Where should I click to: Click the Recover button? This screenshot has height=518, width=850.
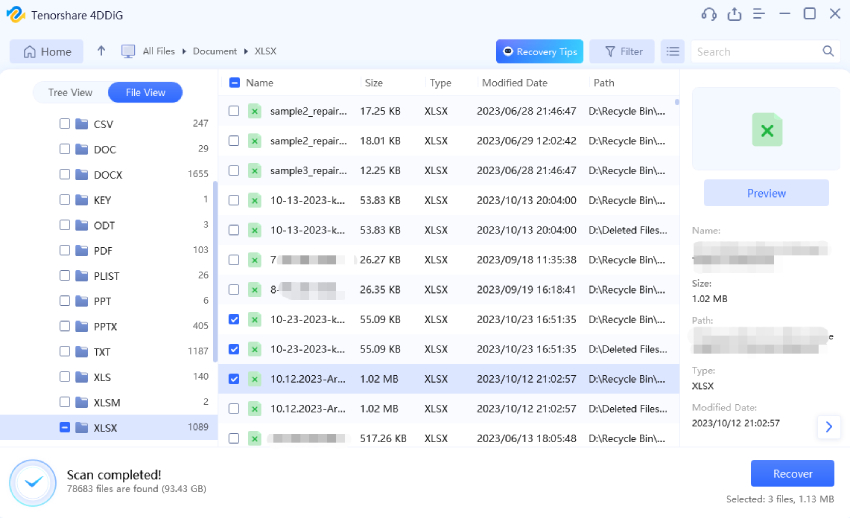(792, 474)
